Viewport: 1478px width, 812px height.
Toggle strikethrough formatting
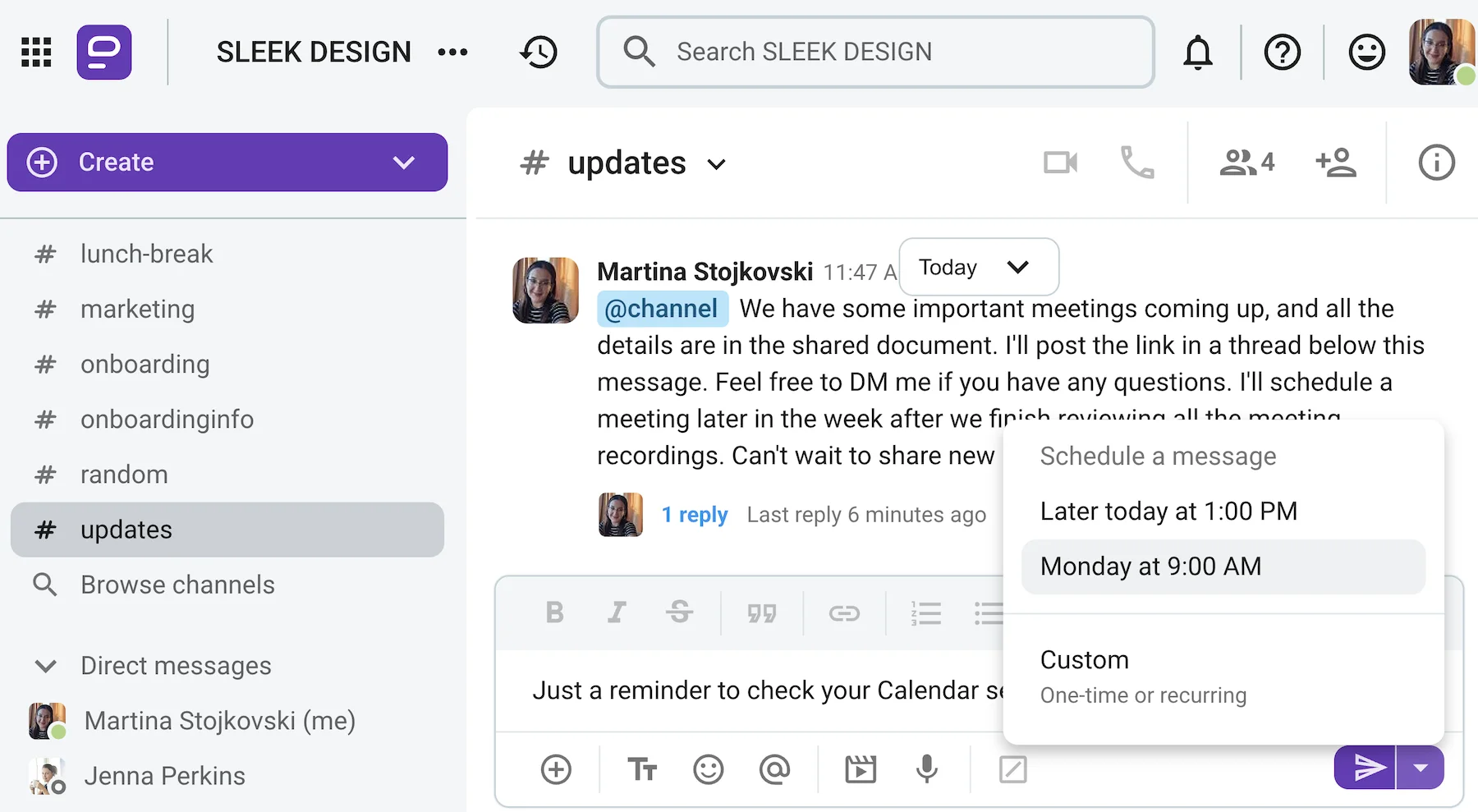[679, 612]
